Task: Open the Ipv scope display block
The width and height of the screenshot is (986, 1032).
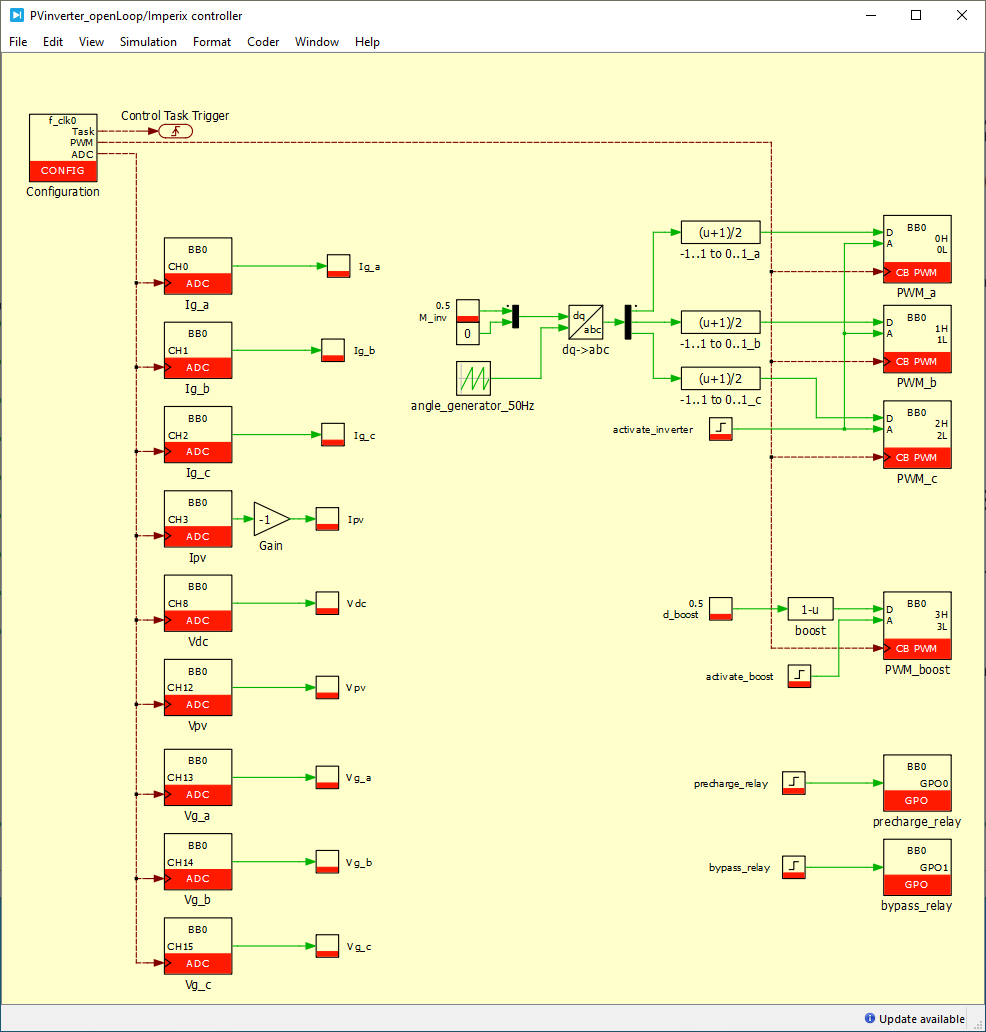Action: 327,519
